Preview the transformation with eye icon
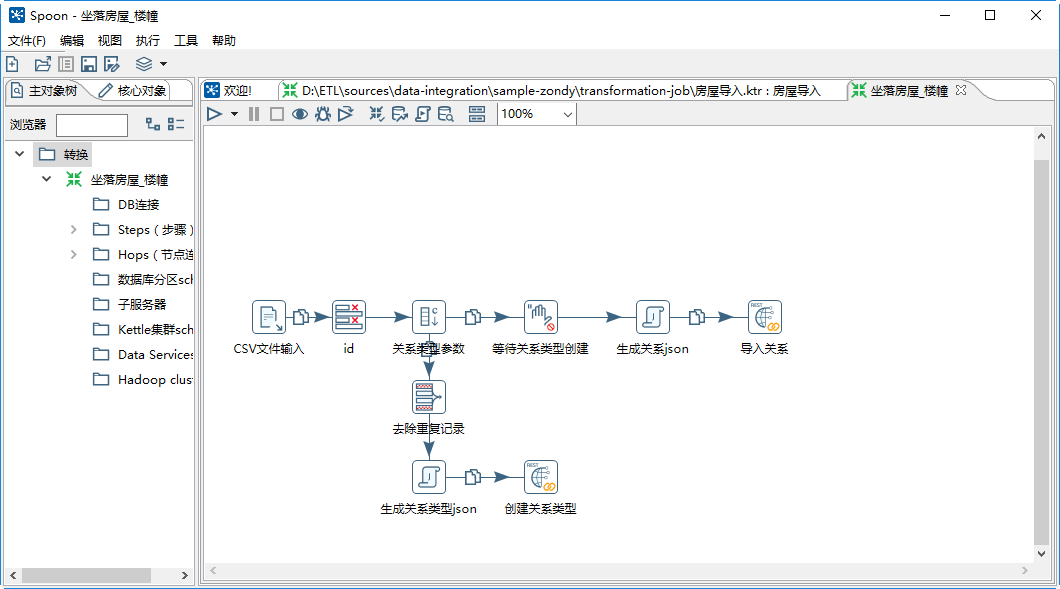This screenshot has width=1060, height=589. pos(299,114)
